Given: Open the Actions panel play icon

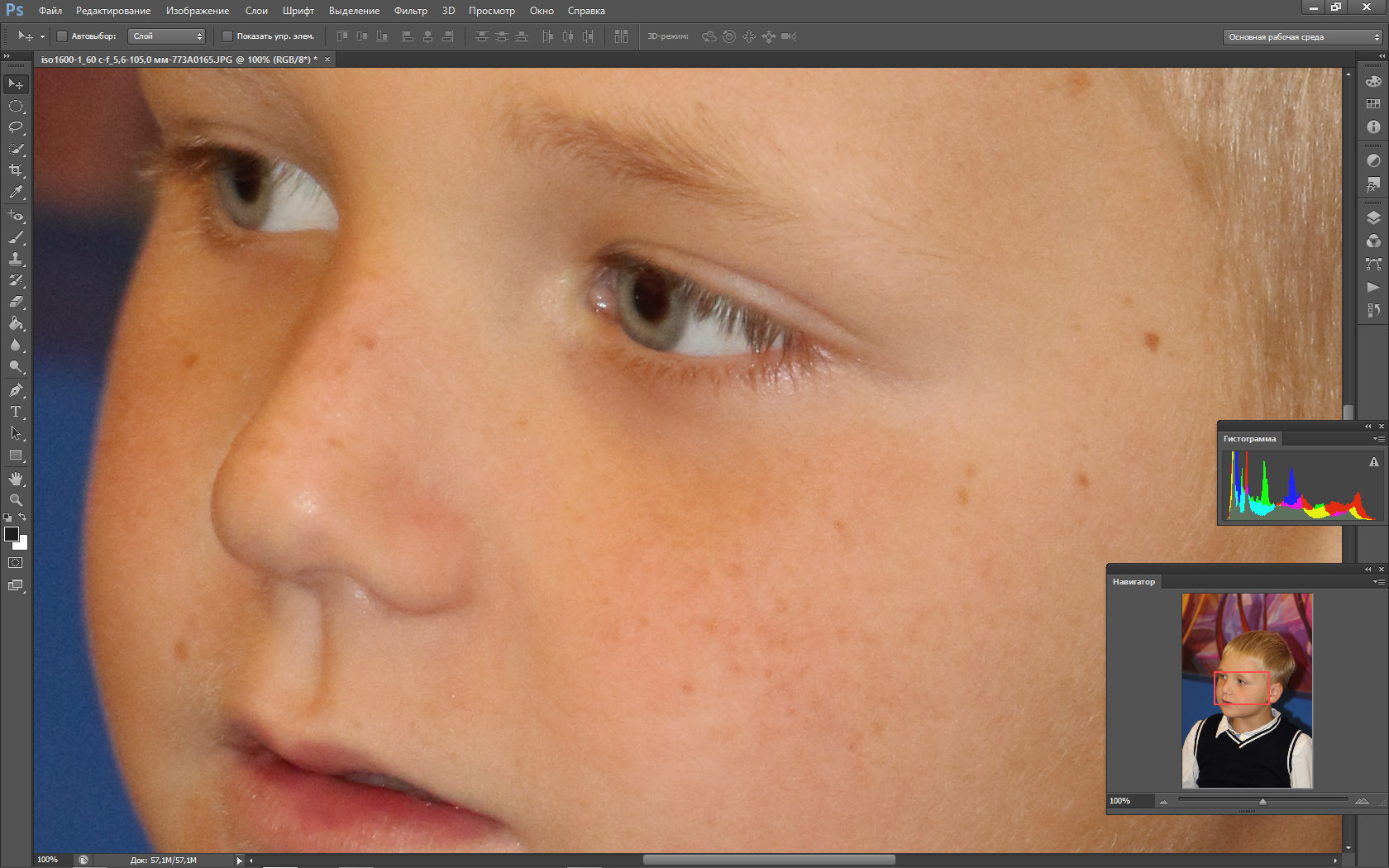Looking at the screenshot, I should 1373,287.
